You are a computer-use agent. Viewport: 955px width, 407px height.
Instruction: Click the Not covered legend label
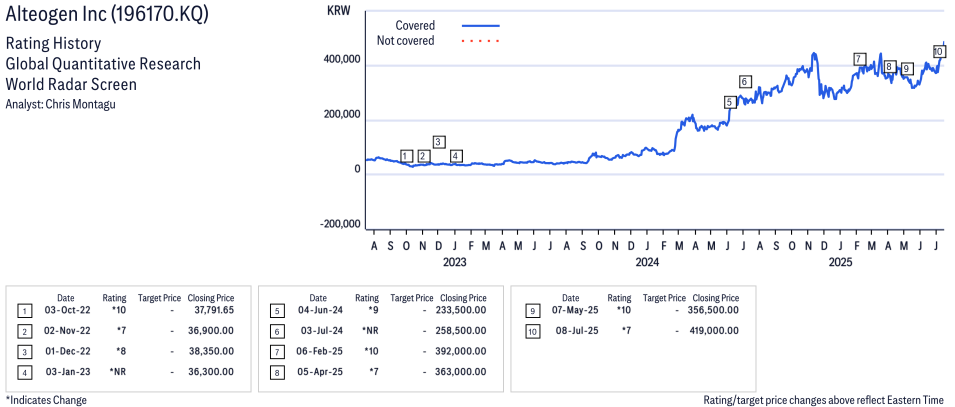tap(406, 41)
